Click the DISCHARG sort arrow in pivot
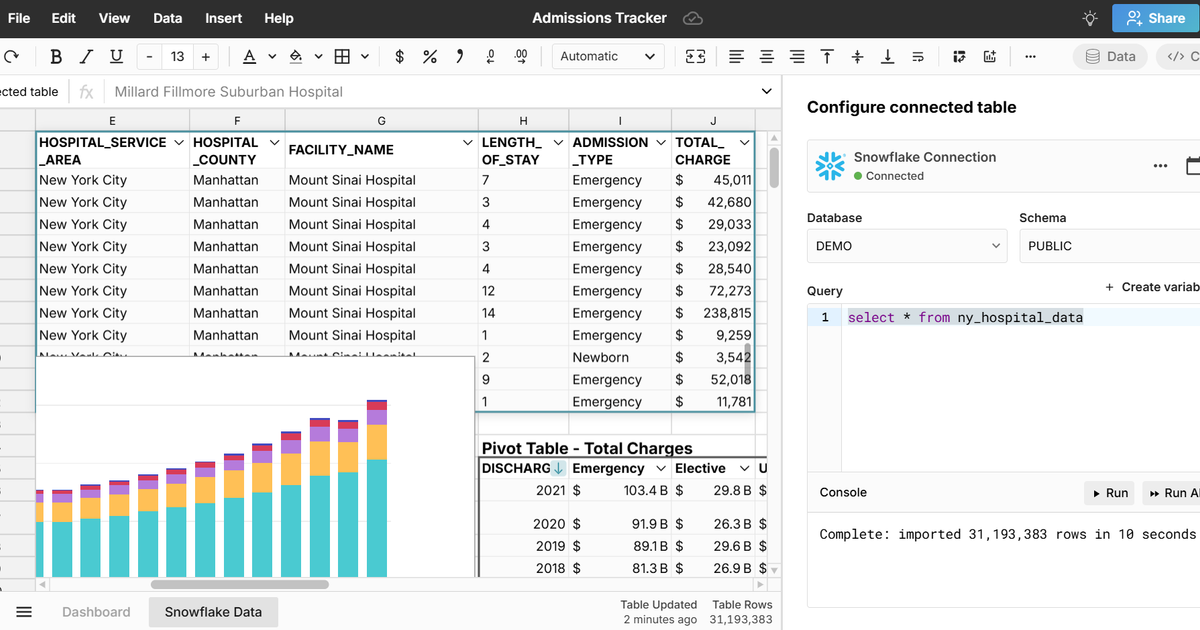Viewport: 1200px width, 630px height. click(559, 468)
